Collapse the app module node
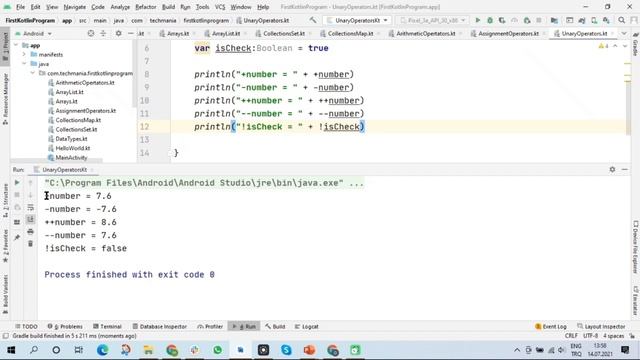Viewport: 640px width, 360px height. point(16,45)
